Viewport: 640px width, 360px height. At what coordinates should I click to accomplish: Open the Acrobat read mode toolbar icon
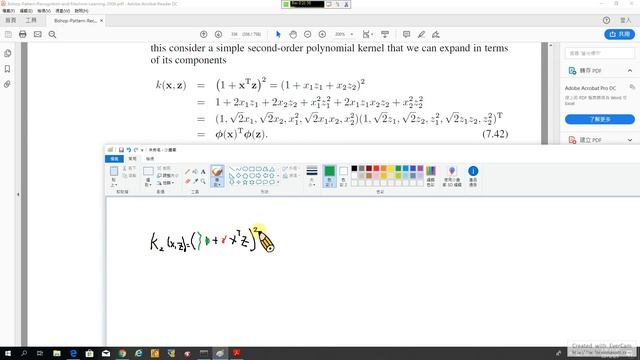coord(384,34)
